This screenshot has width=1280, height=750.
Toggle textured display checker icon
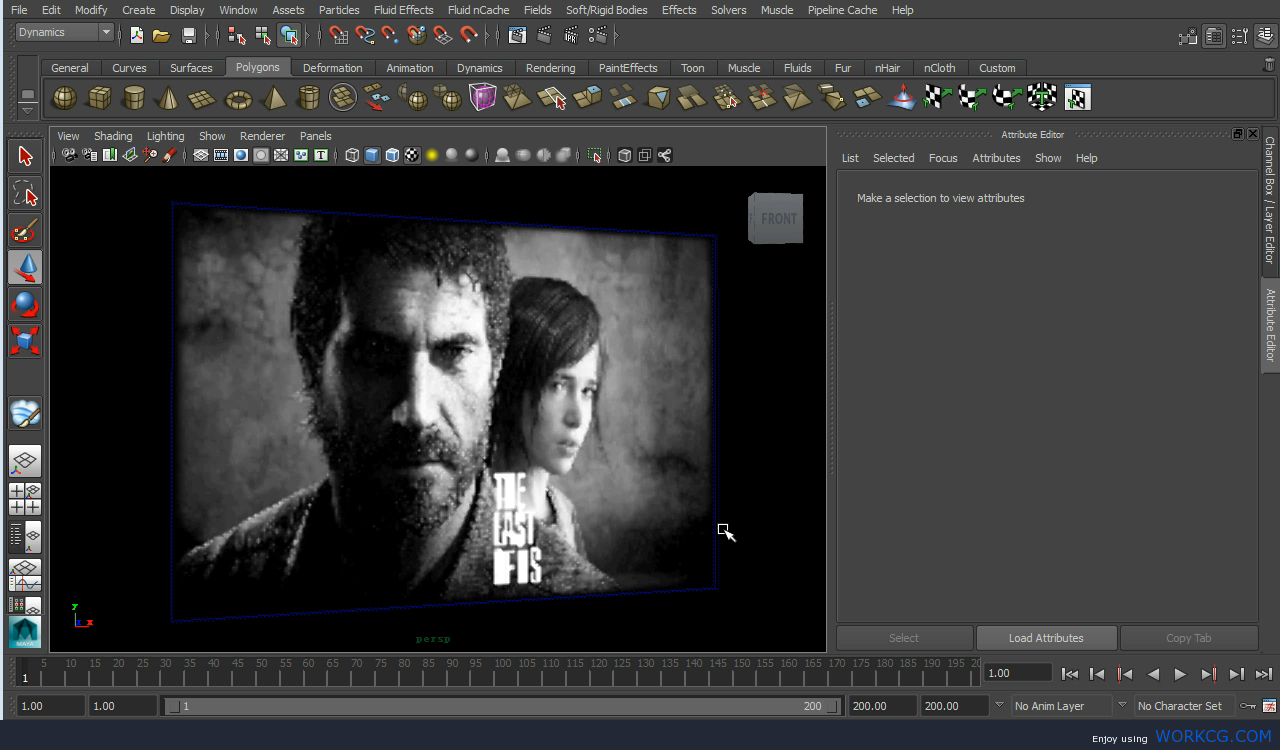pyautogui.click(x=412, y=155)
